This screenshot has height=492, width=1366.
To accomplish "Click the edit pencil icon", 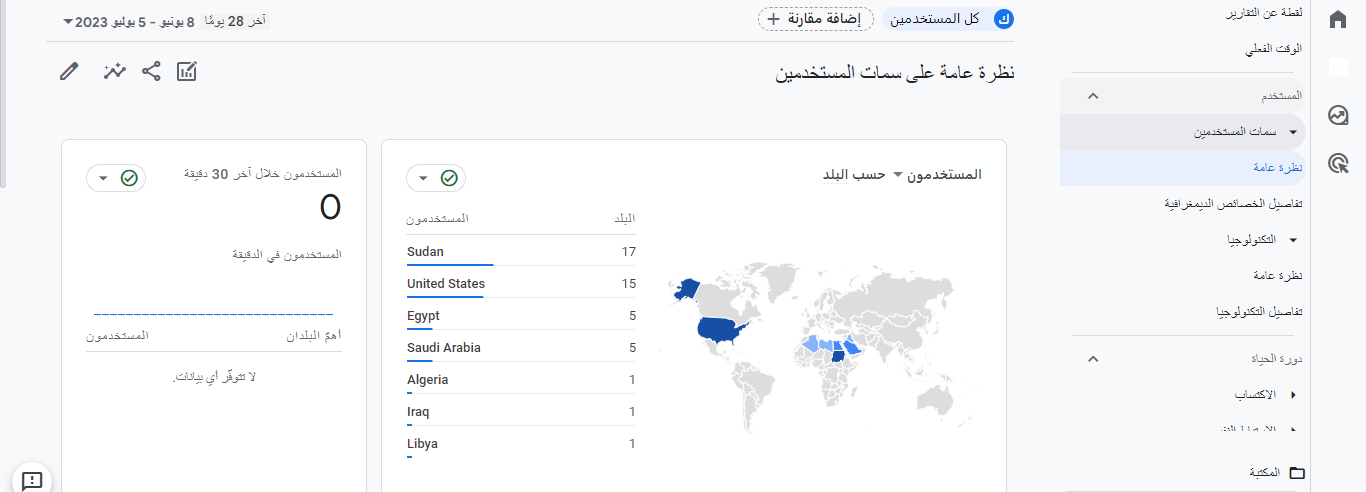I will pyautogui.click(x=69, y=71).
